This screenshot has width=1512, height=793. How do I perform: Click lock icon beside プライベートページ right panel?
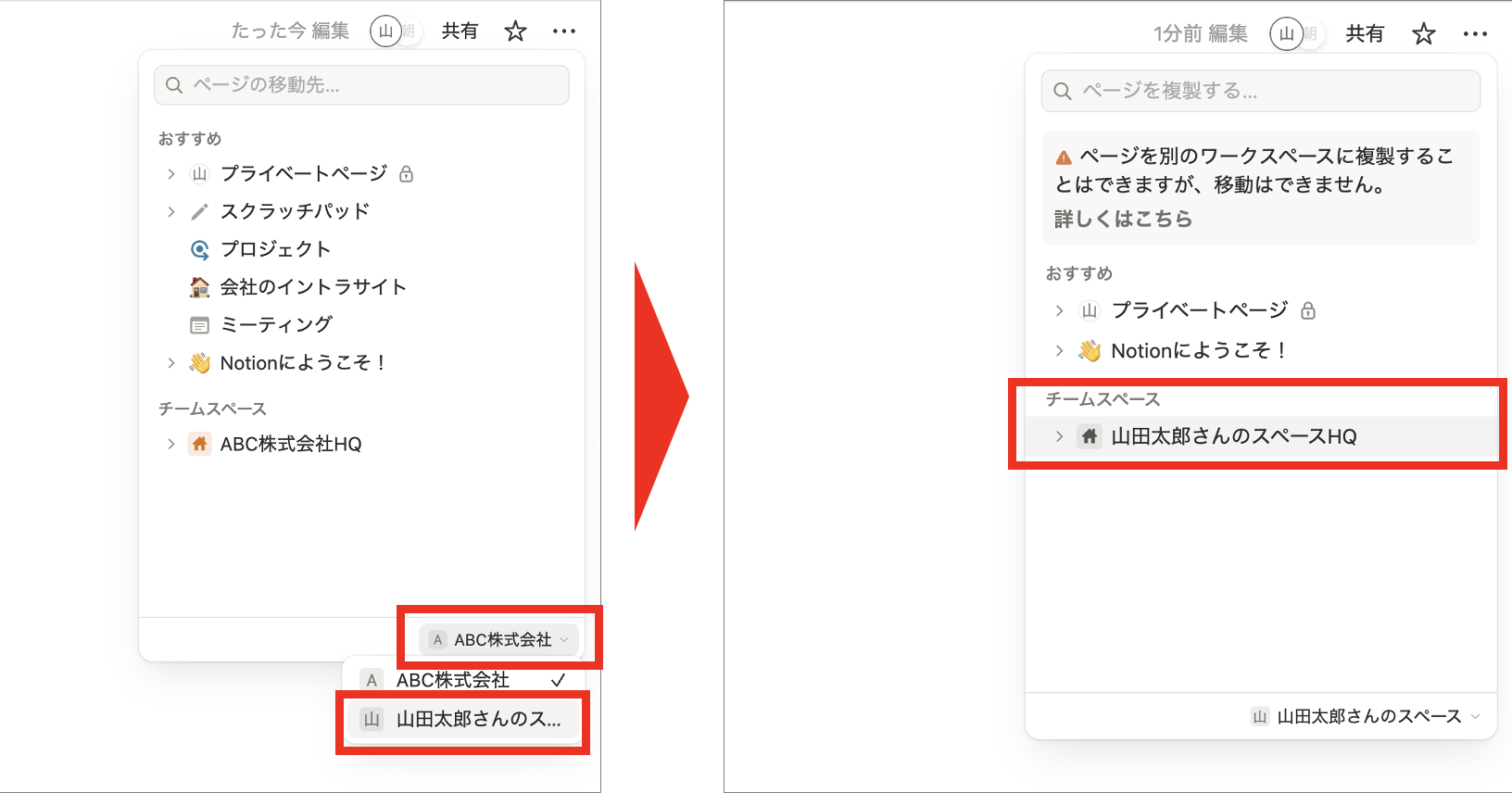tap(1308, 310)
